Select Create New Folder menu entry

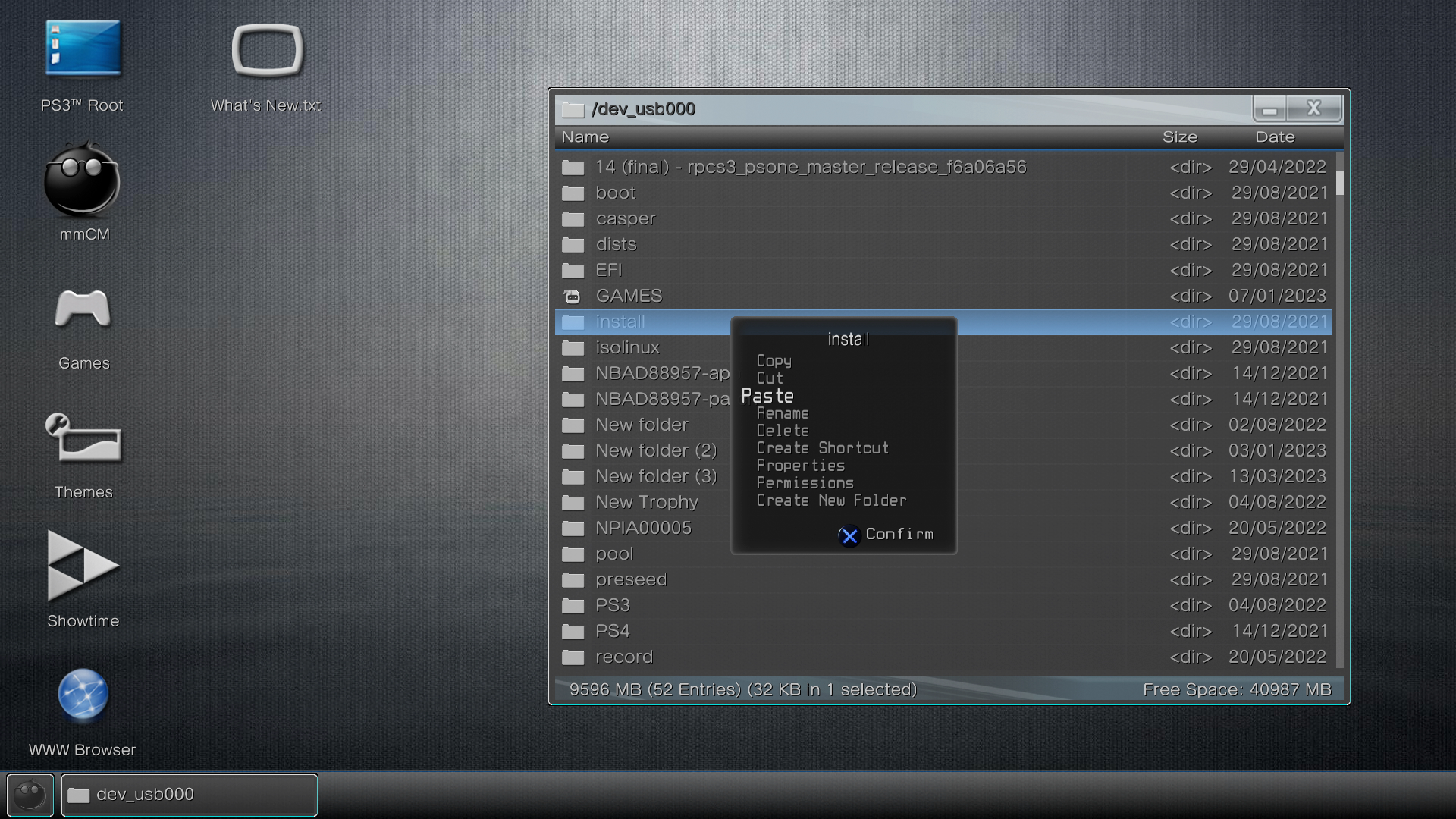click(x=832, y=500)
